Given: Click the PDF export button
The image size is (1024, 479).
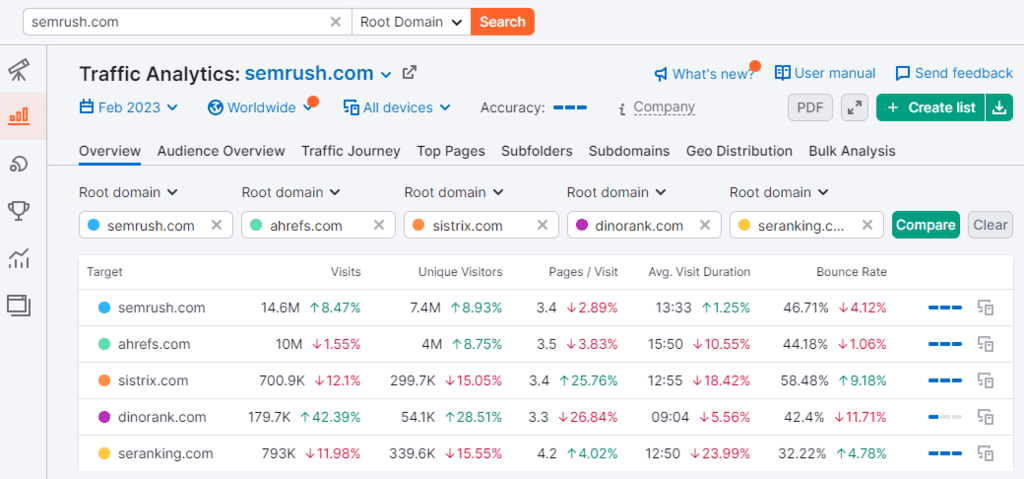Looking at the screenshot, I should coord(810,108).
